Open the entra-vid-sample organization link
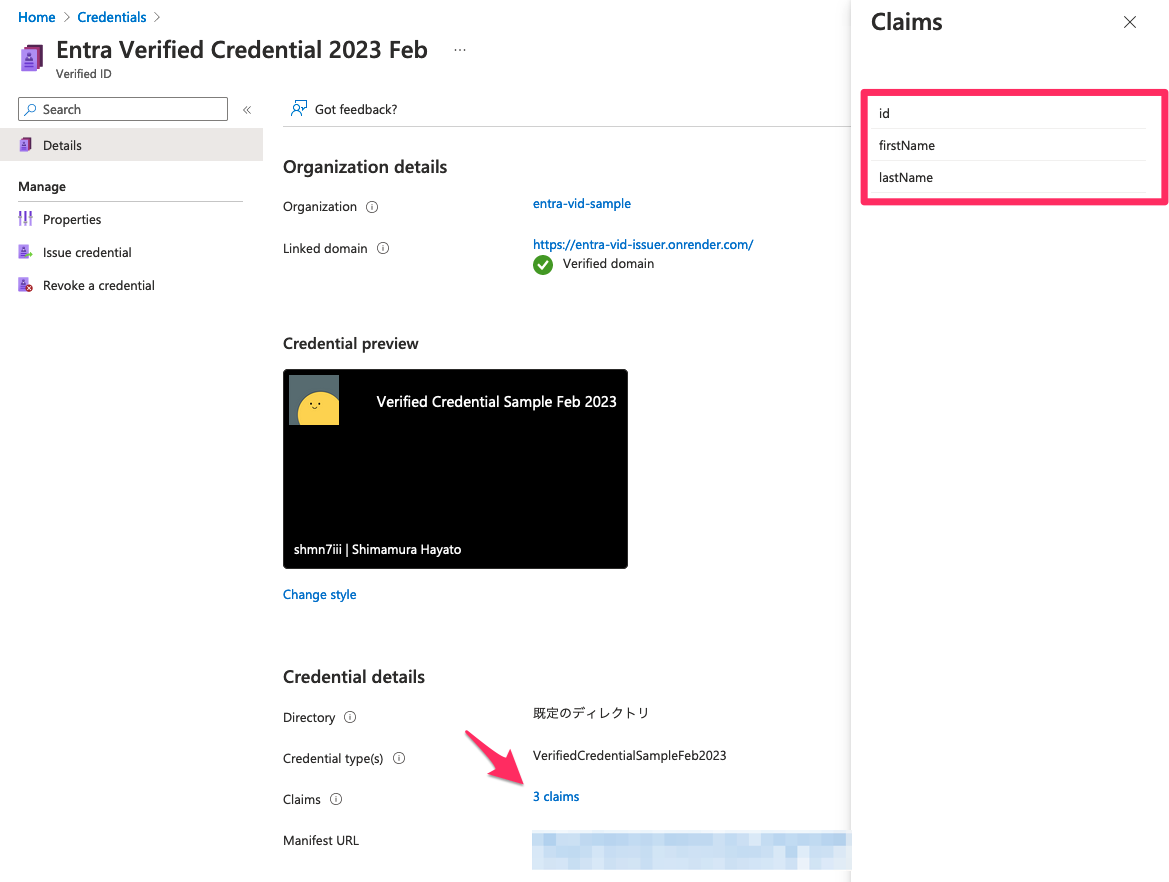The width and height of the screenshot is (1169, 882). point(581,203)
